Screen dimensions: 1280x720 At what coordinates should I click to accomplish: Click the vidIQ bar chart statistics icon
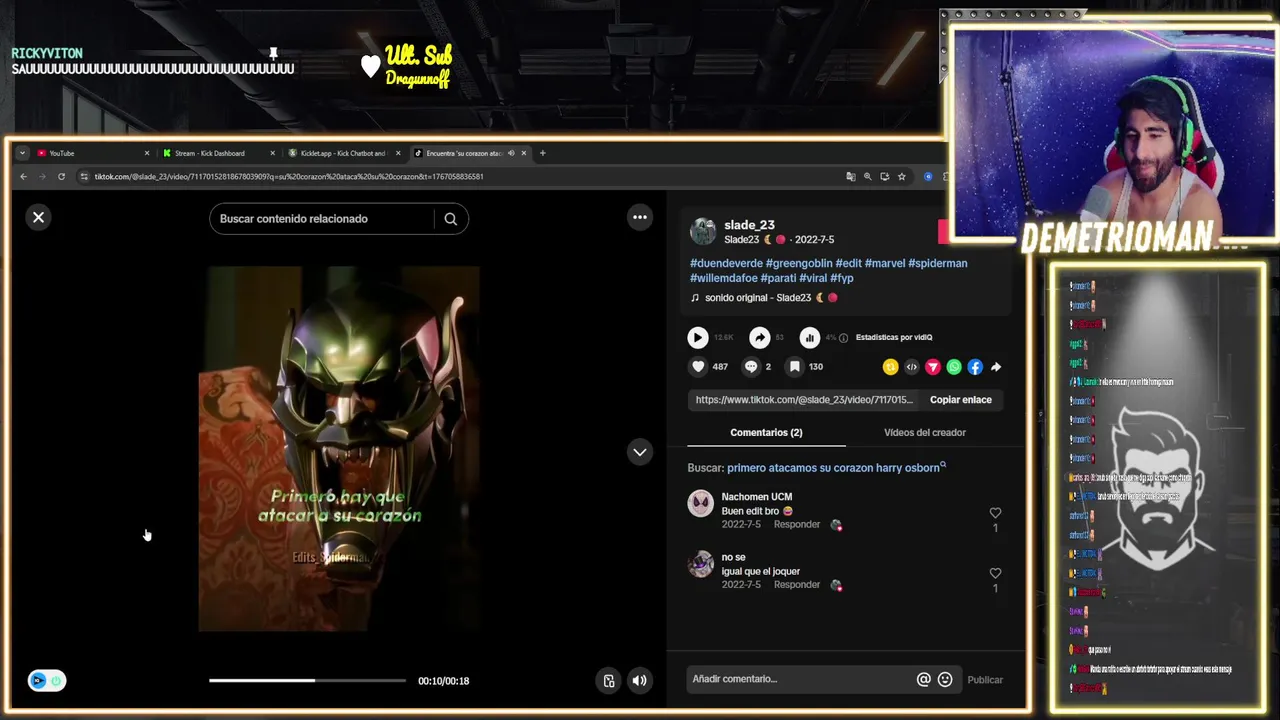click(x=810, y=338)
